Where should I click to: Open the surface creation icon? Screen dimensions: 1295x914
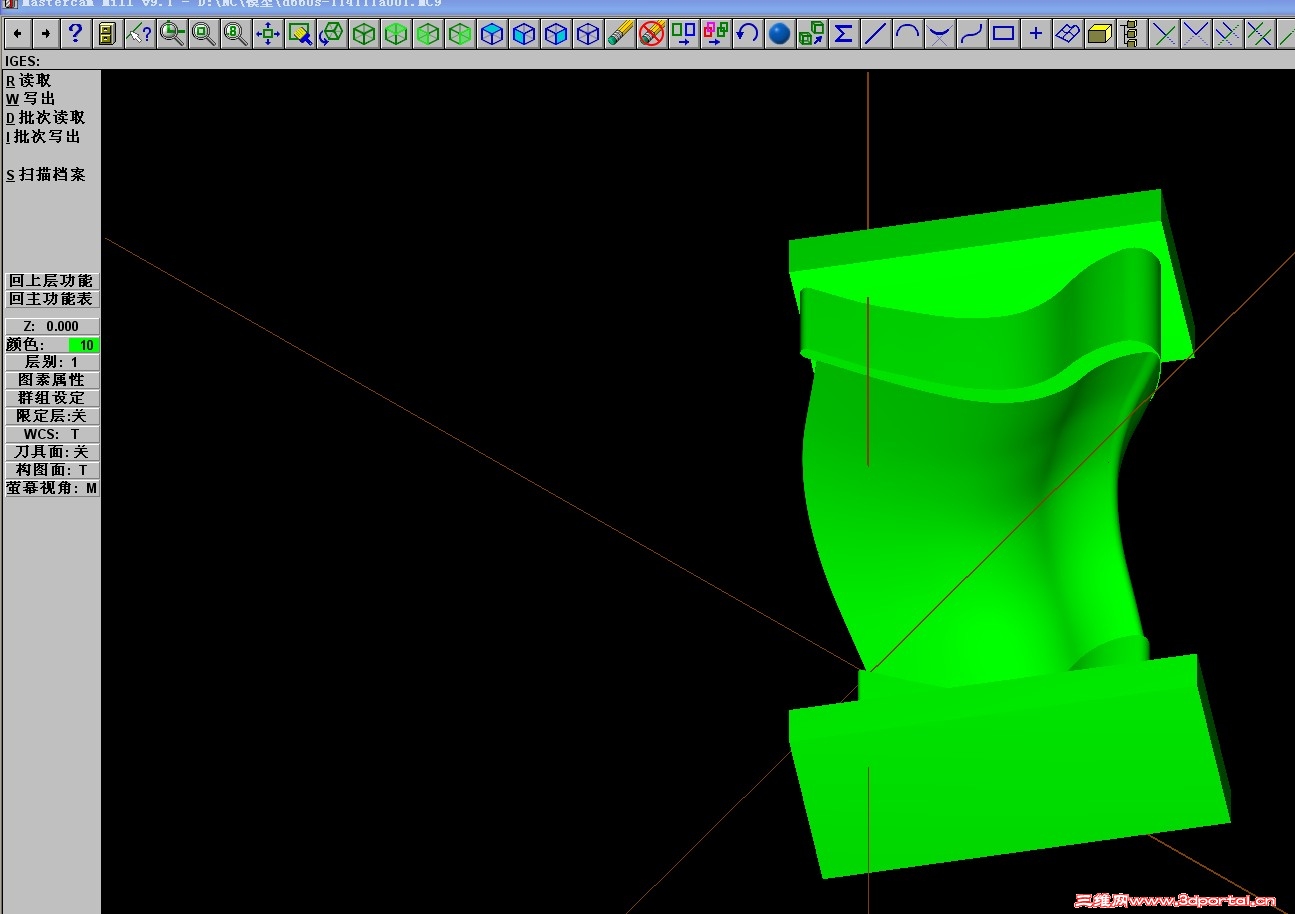point(1067,34)
